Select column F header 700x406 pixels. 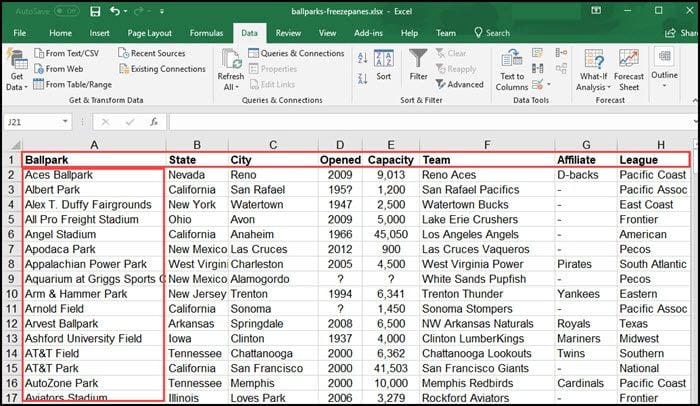click(x=487, y=144)
